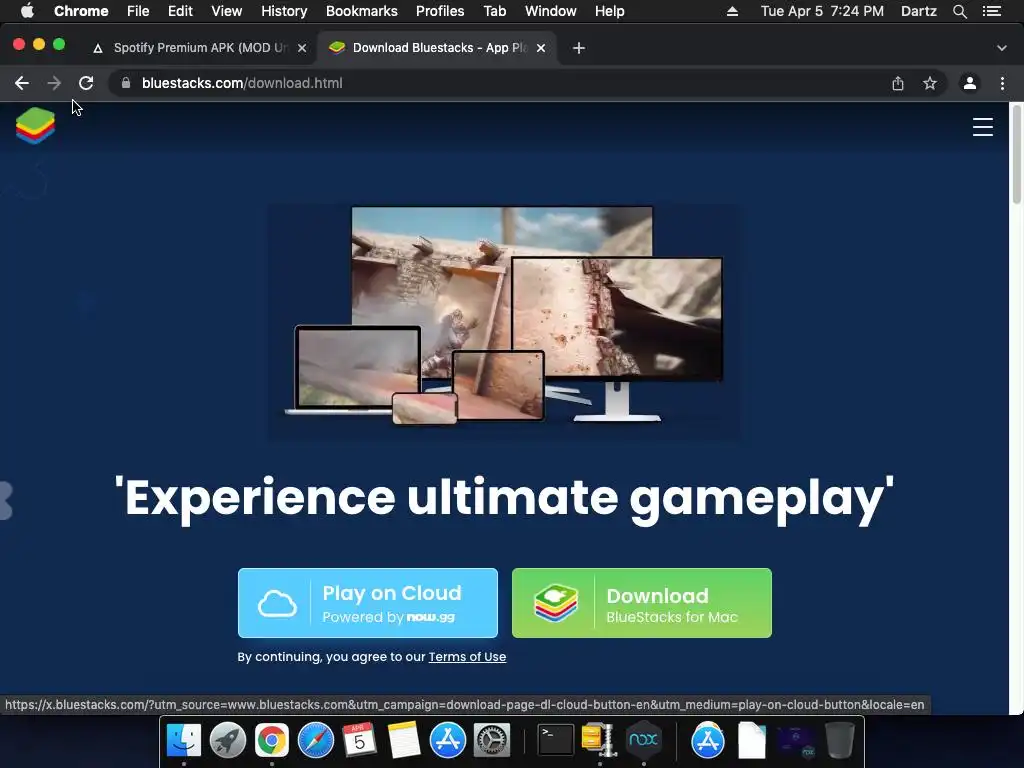Open Google Chrome from the Dock
Image resolution: width=1024 pixels, height=768 pixels.
click(272, 740)
